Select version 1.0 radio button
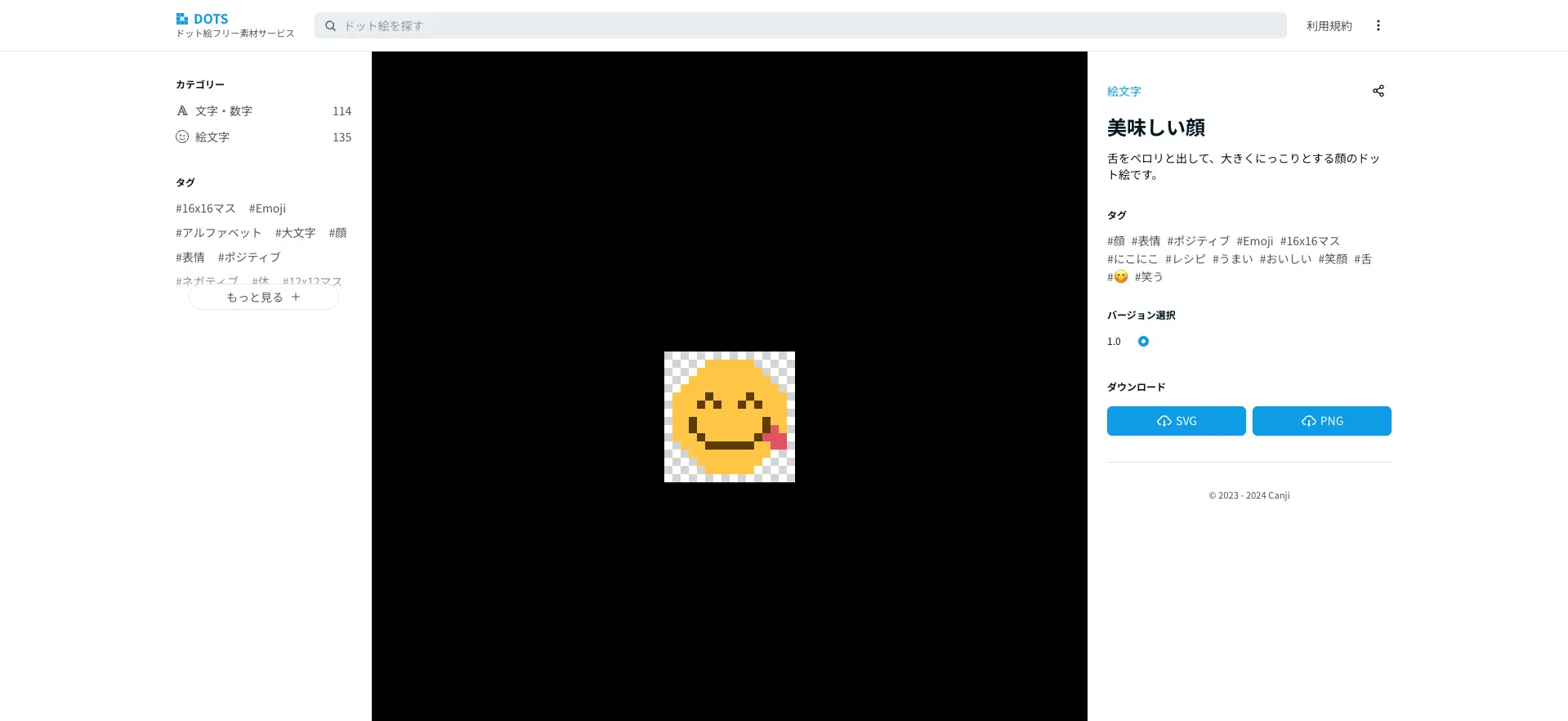The height and width of the screenshot is (721, 1568). point(1143,342)
